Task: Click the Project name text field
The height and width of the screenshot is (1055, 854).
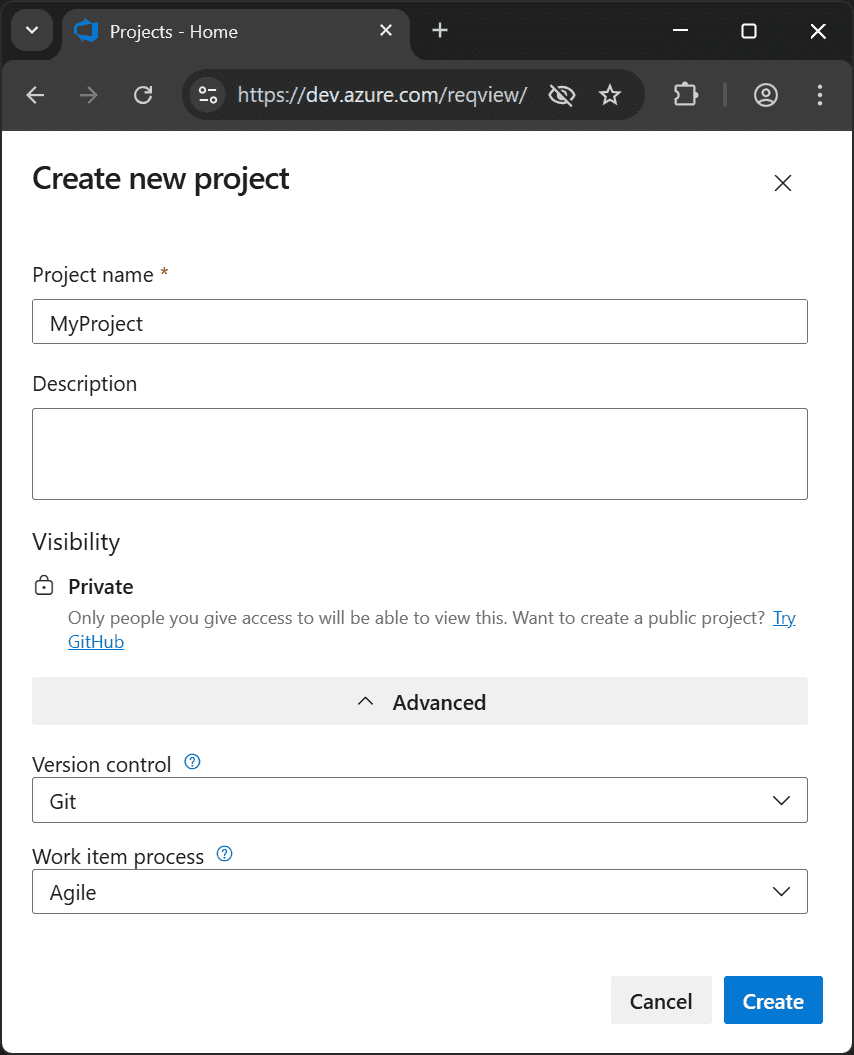Action: tap(420, 322)
